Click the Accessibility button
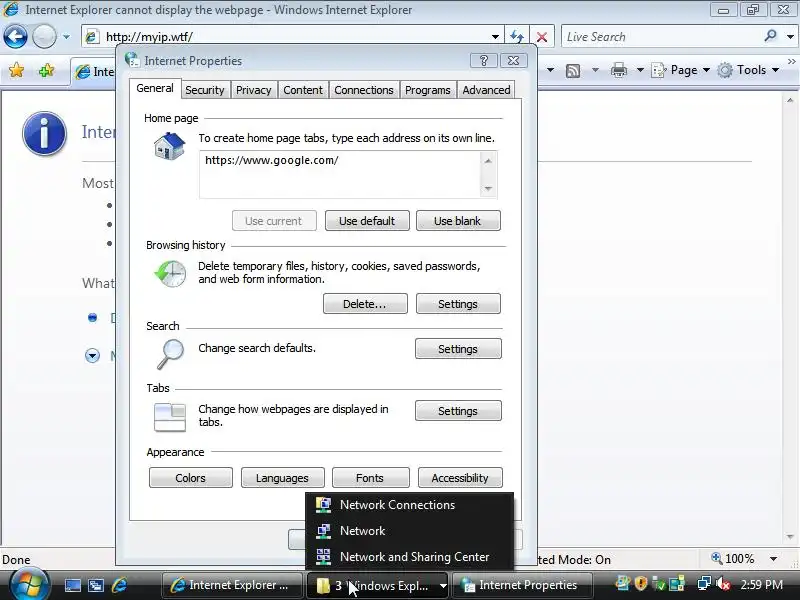The height and width of the screenshot is (600, 800). coord(460,478)
